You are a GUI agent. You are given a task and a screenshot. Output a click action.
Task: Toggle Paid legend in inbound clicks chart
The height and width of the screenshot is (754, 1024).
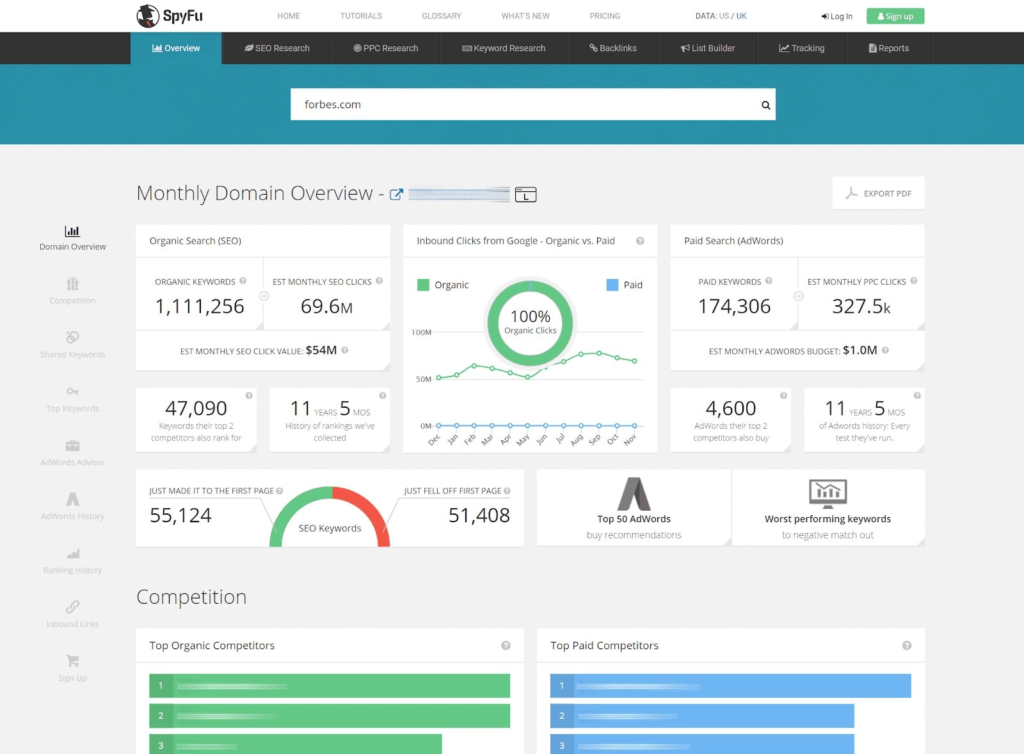pos(625,285)
